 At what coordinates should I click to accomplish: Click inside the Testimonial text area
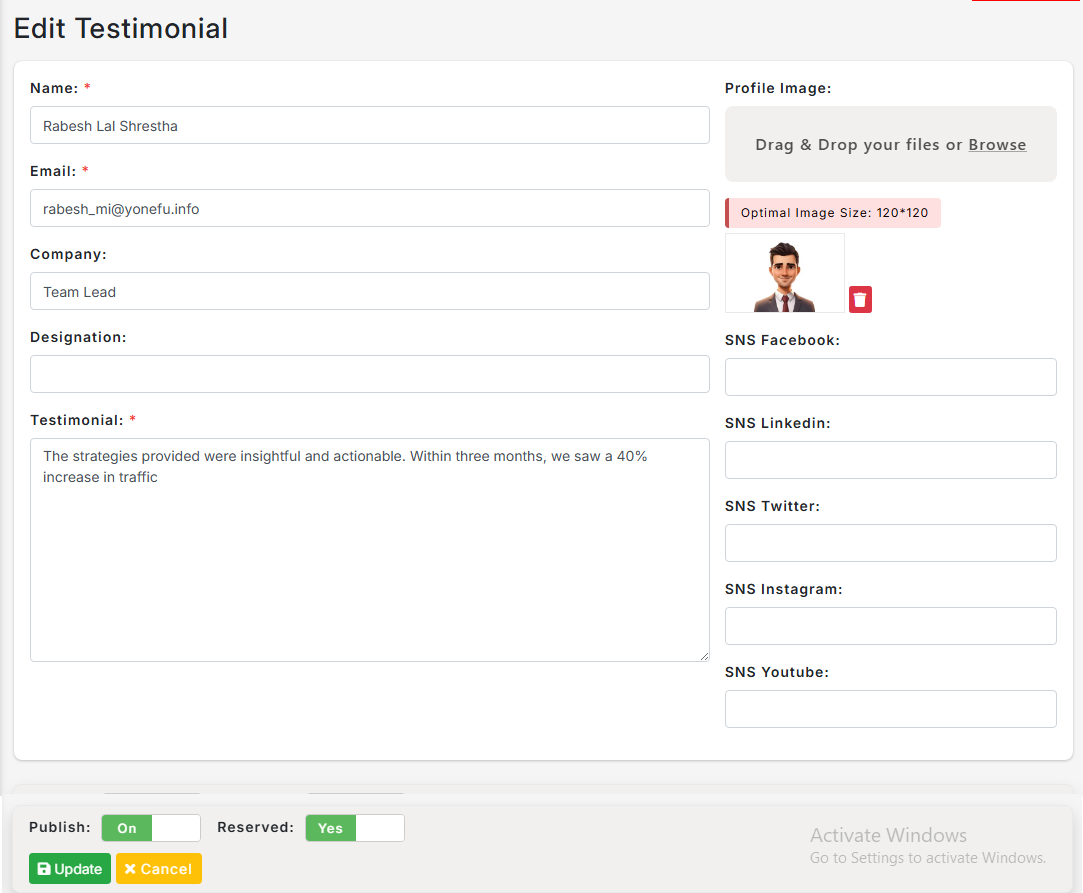370,550
